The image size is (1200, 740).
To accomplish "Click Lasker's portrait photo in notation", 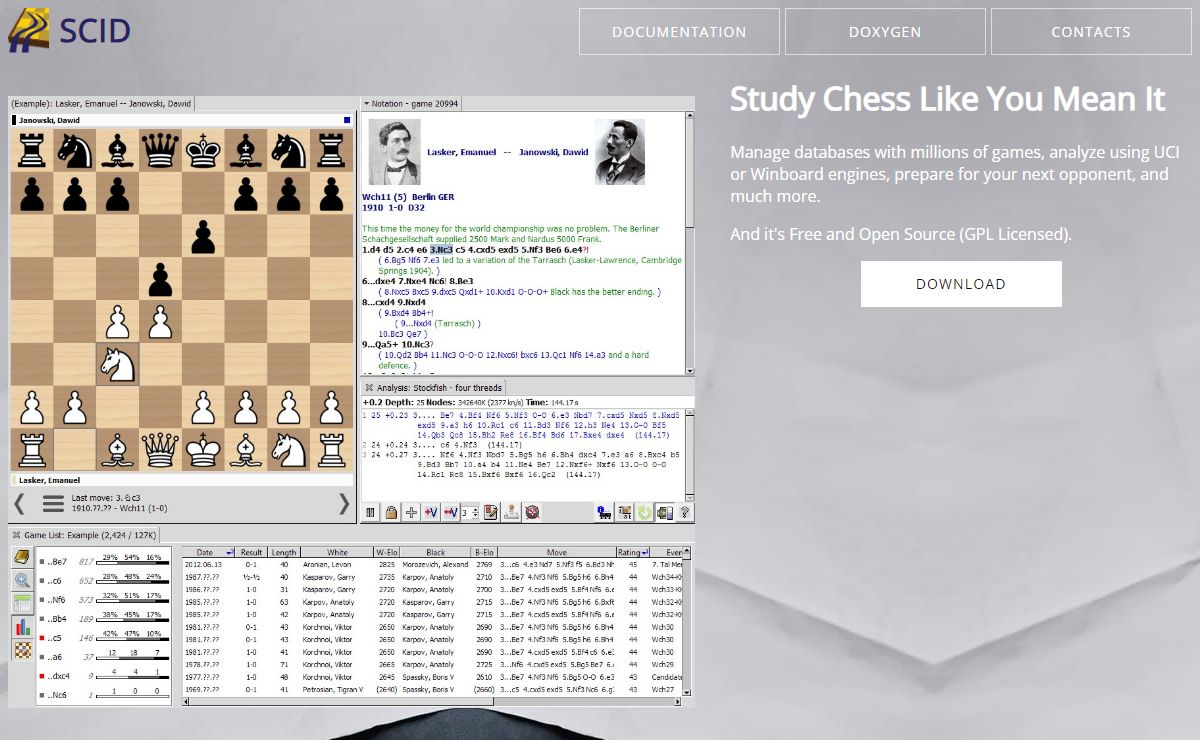I will 395,152.
